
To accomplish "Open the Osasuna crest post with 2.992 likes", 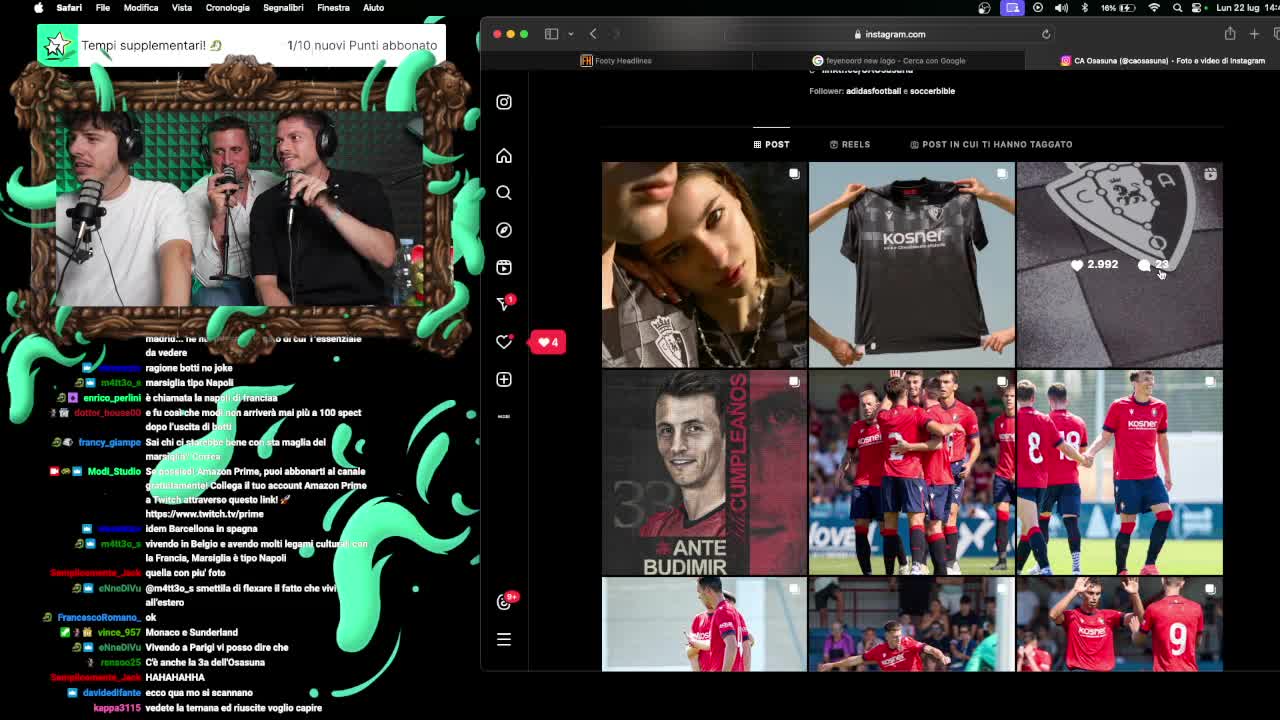I will coord(1119,265).
